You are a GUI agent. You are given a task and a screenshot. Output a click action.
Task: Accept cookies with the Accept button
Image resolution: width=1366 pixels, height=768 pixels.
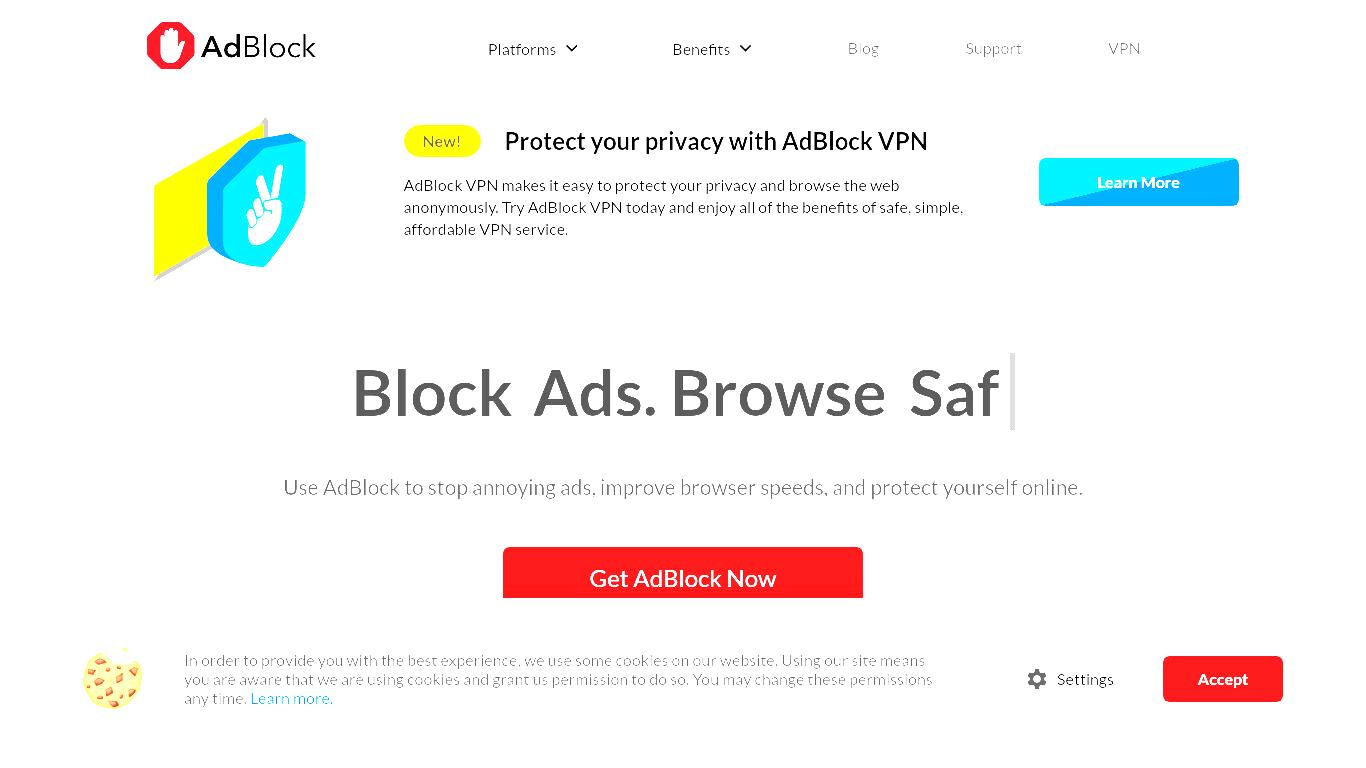pos(1223,679)
